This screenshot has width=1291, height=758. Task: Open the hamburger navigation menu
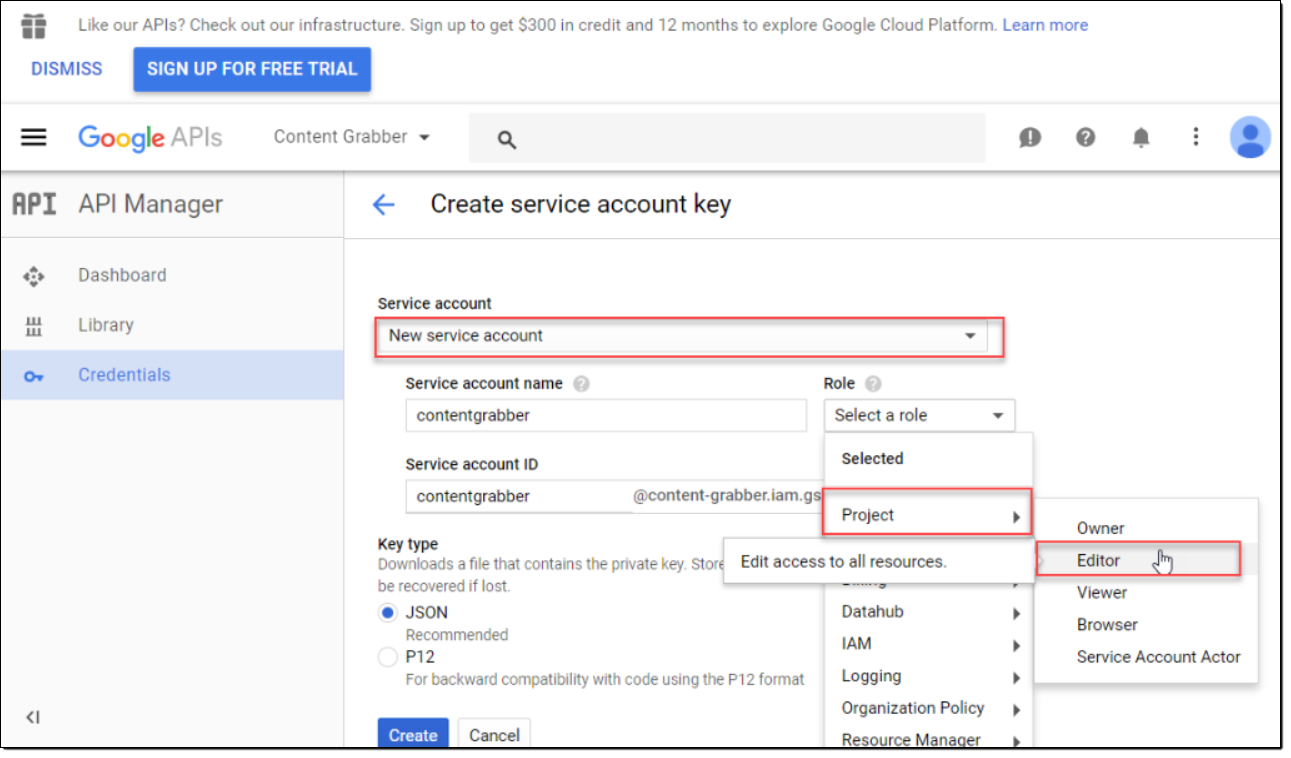point(34,137)
